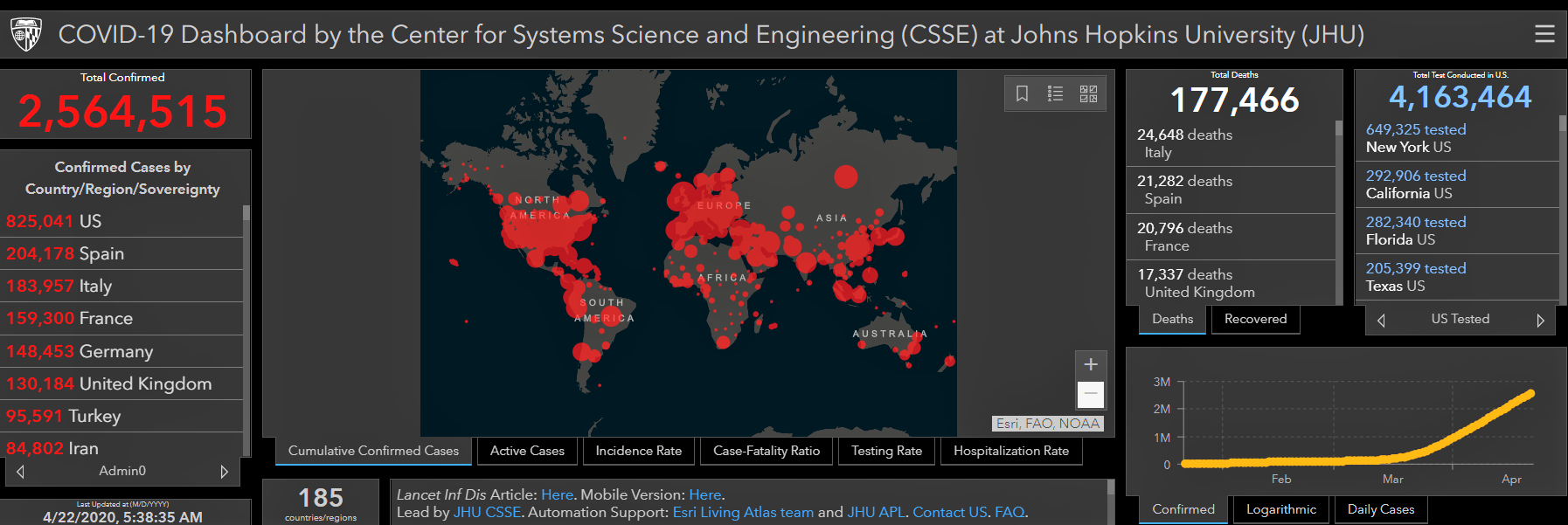Click the Esri, FAO, NOAA attribution
This screenshot has width=1568, height=525.
tap(1048, 424)
